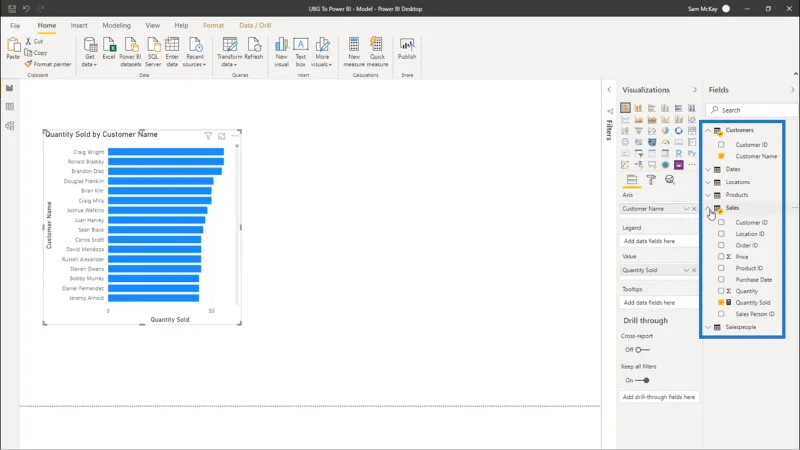The image size is (800, 450).
Task: Click the filter icon on the chart visual
Action: coord(208,136)
